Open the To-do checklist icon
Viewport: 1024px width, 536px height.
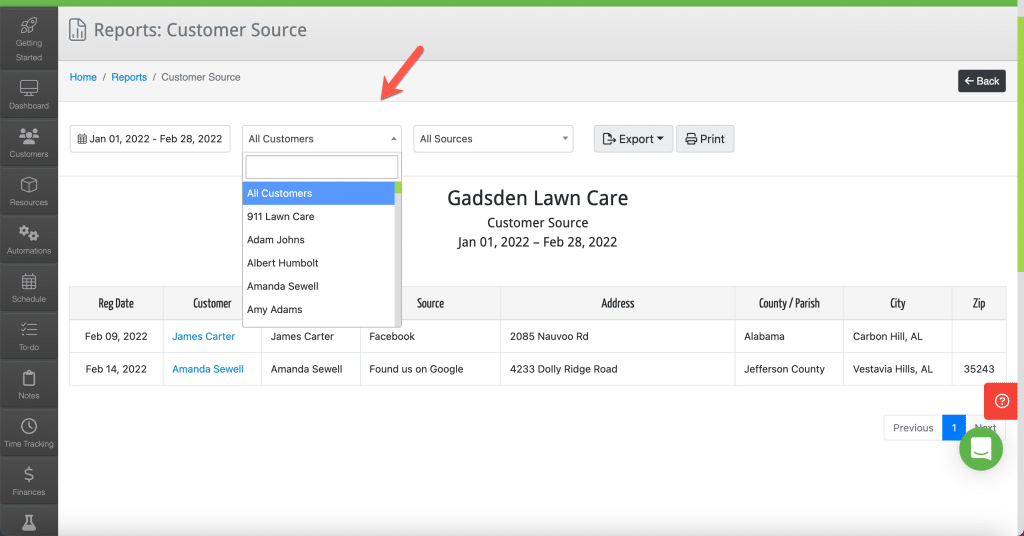[x=29, y=330]
